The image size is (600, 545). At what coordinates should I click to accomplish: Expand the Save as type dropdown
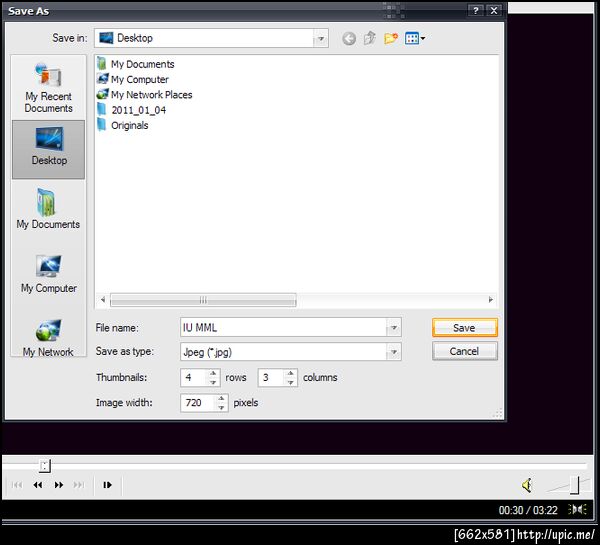tap(394, 352)
